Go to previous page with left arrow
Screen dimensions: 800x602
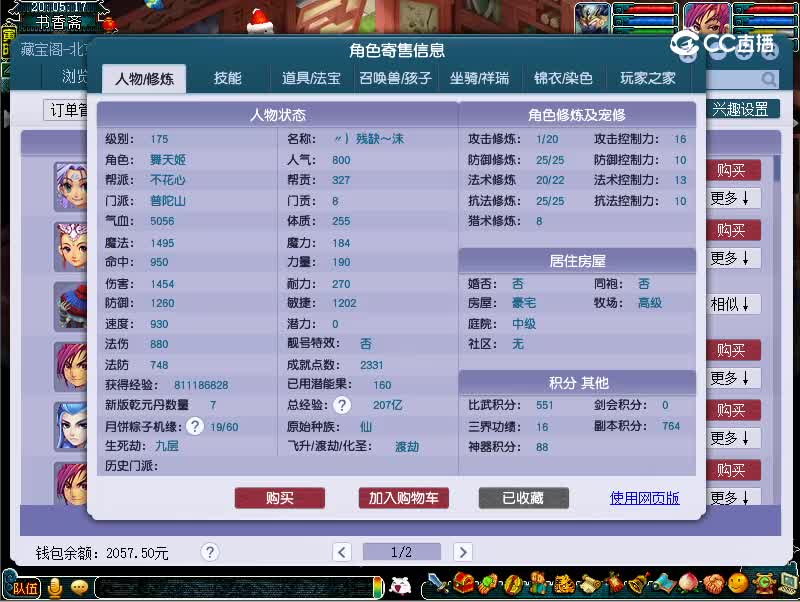(342, 552)
